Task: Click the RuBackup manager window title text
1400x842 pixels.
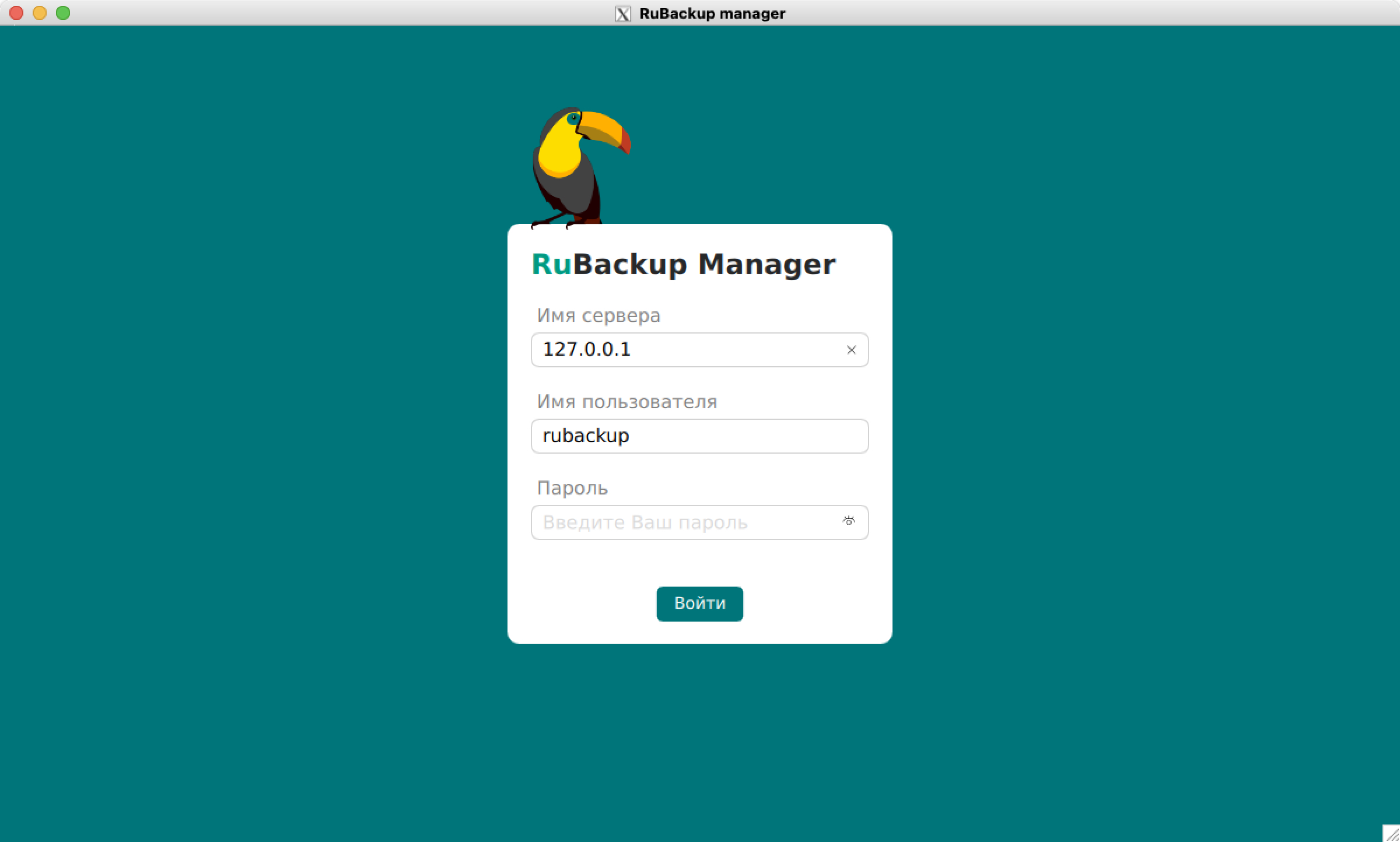Action: pos(712,13)
